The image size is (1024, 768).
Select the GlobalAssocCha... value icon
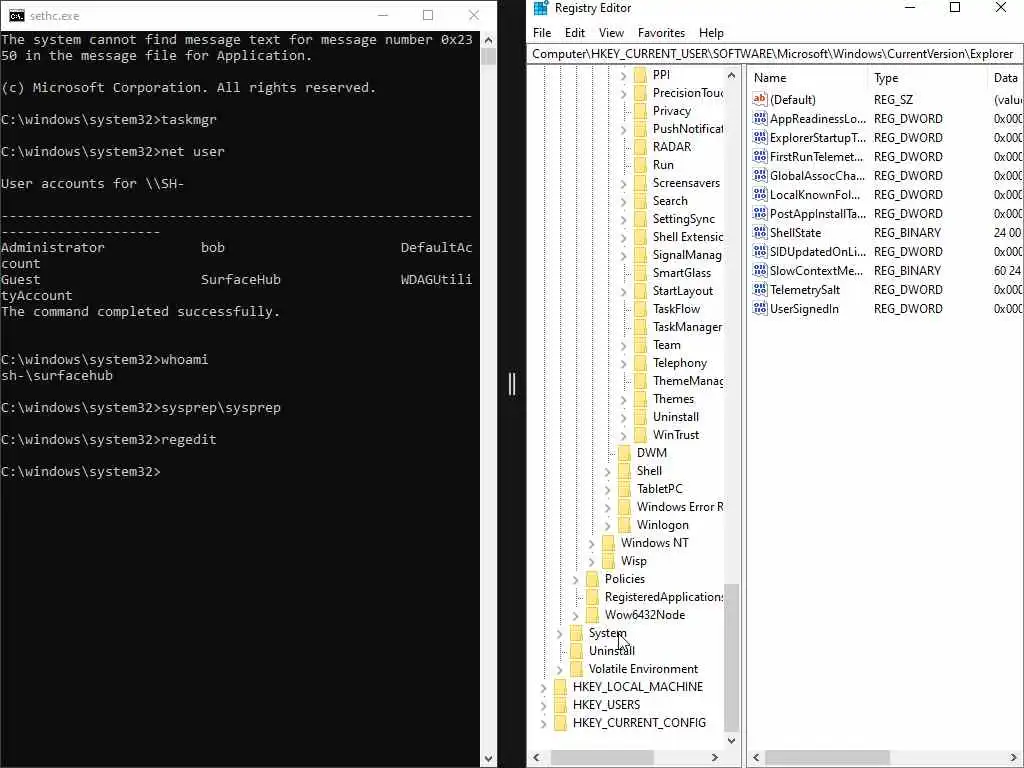click(760, 175)
